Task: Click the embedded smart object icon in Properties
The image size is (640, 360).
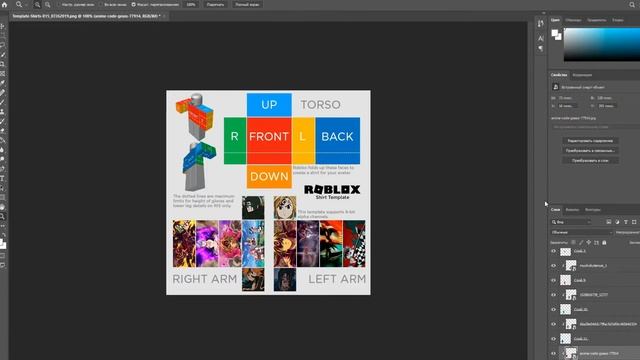Action: click(x=556, y=87)
